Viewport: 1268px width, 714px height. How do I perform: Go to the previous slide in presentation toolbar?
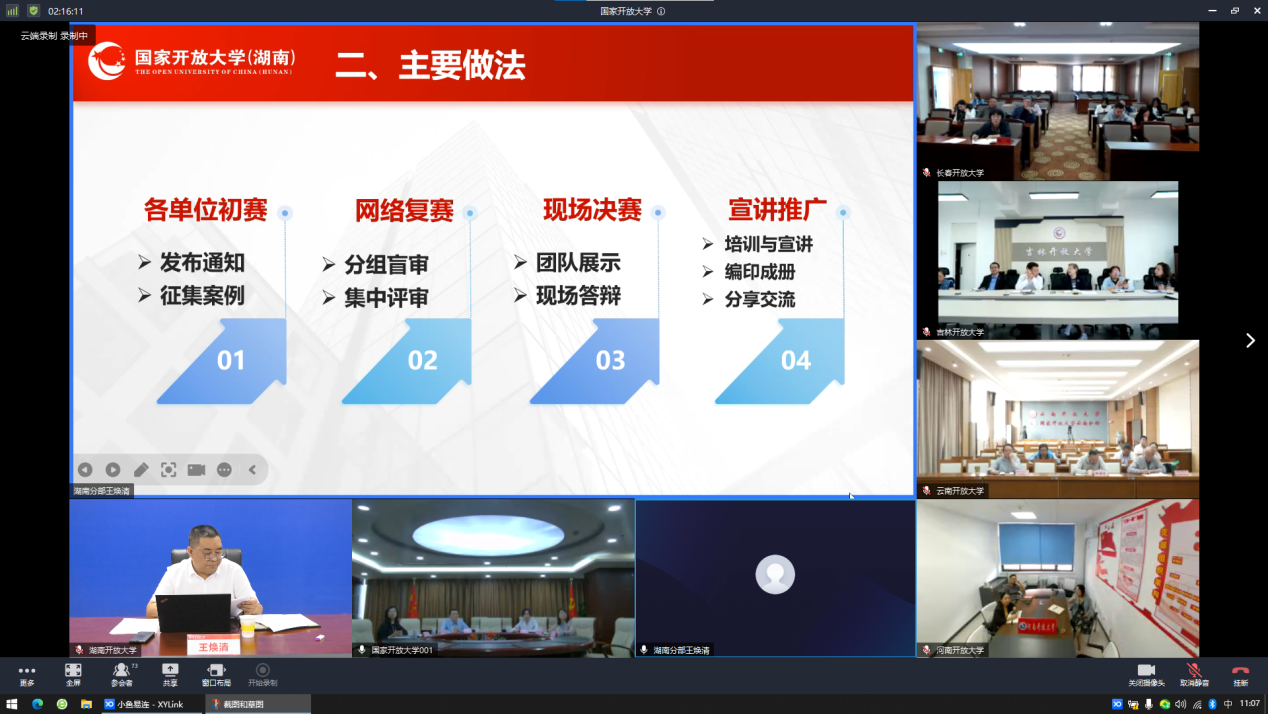85,470
